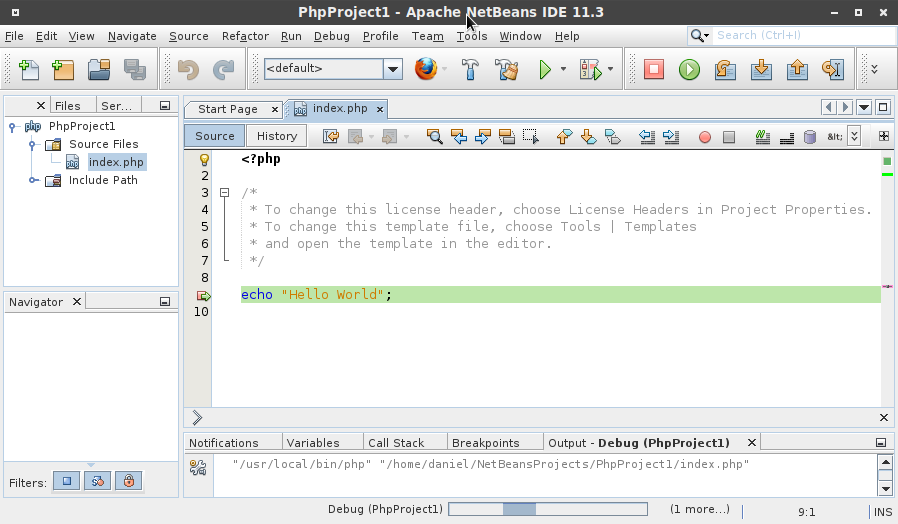This screenshot has height=524, width=898.
Task: Click output panel scrollbar down arrow
Action: pyautogui.click(x=886, y=488)
